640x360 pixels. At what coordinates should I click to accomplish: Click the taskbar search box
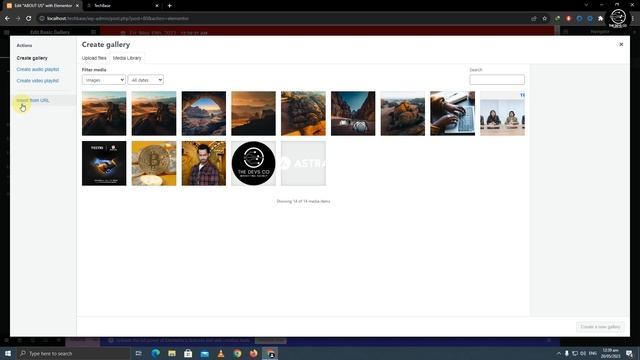pyautogui.click(x=73, y=353)
